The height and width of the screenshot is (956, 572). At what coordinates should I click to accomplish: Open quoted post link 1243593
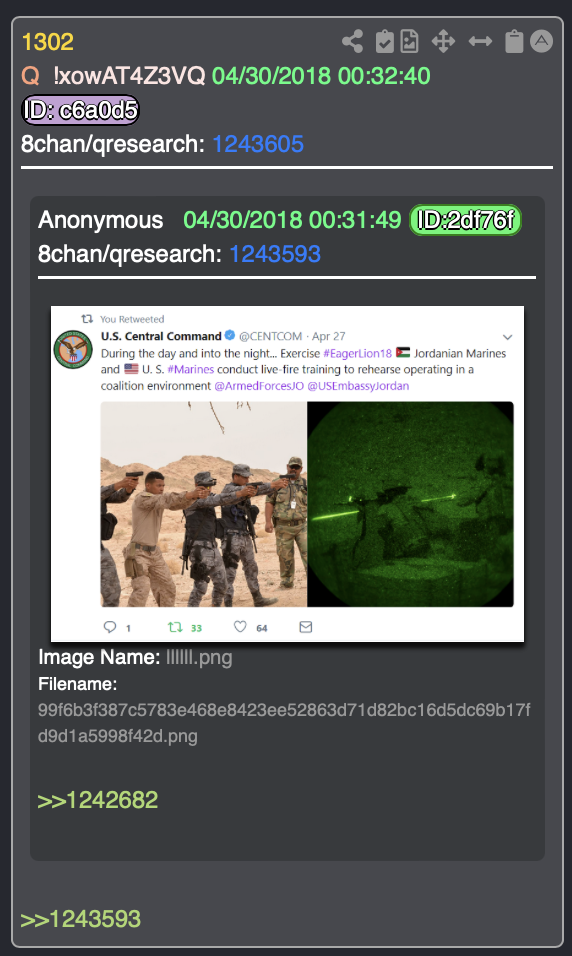tap(274, 254)
